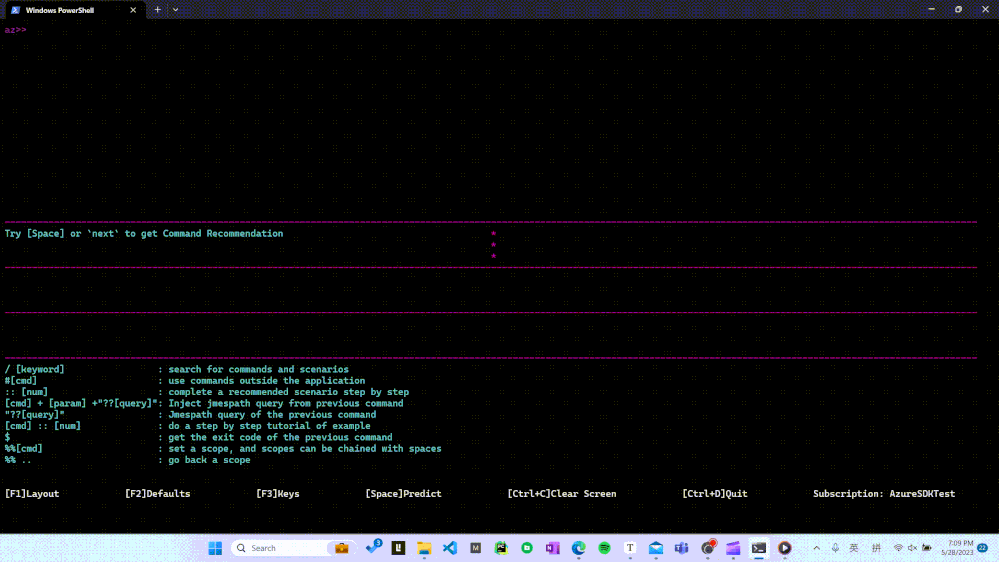Screen dimensions: 999x562
Task: Open the Typora T app in taskbar
Action: pos(630,548)
